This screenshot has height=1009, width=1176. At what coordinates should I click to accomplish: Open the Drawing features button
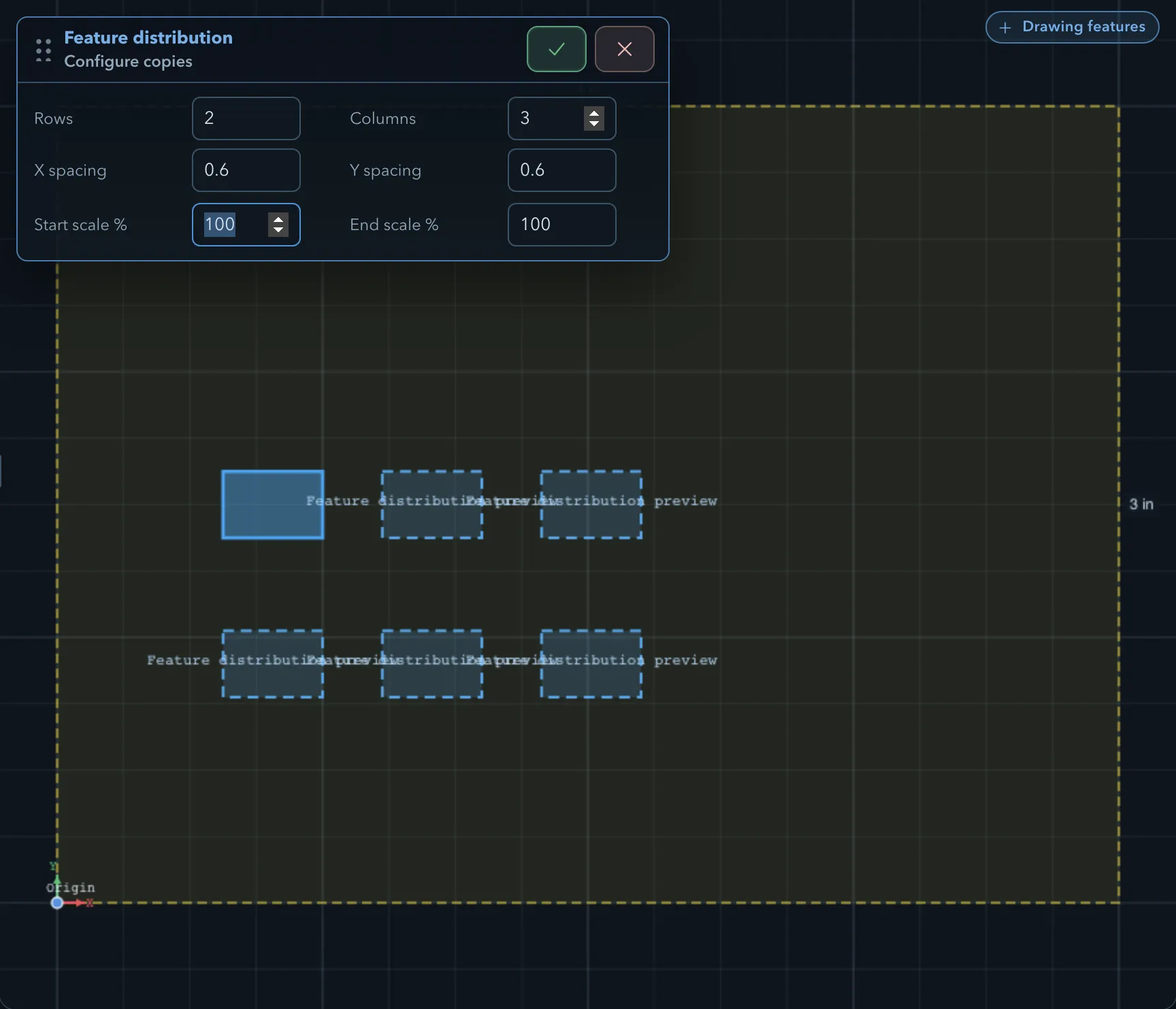coord(1072,27)
